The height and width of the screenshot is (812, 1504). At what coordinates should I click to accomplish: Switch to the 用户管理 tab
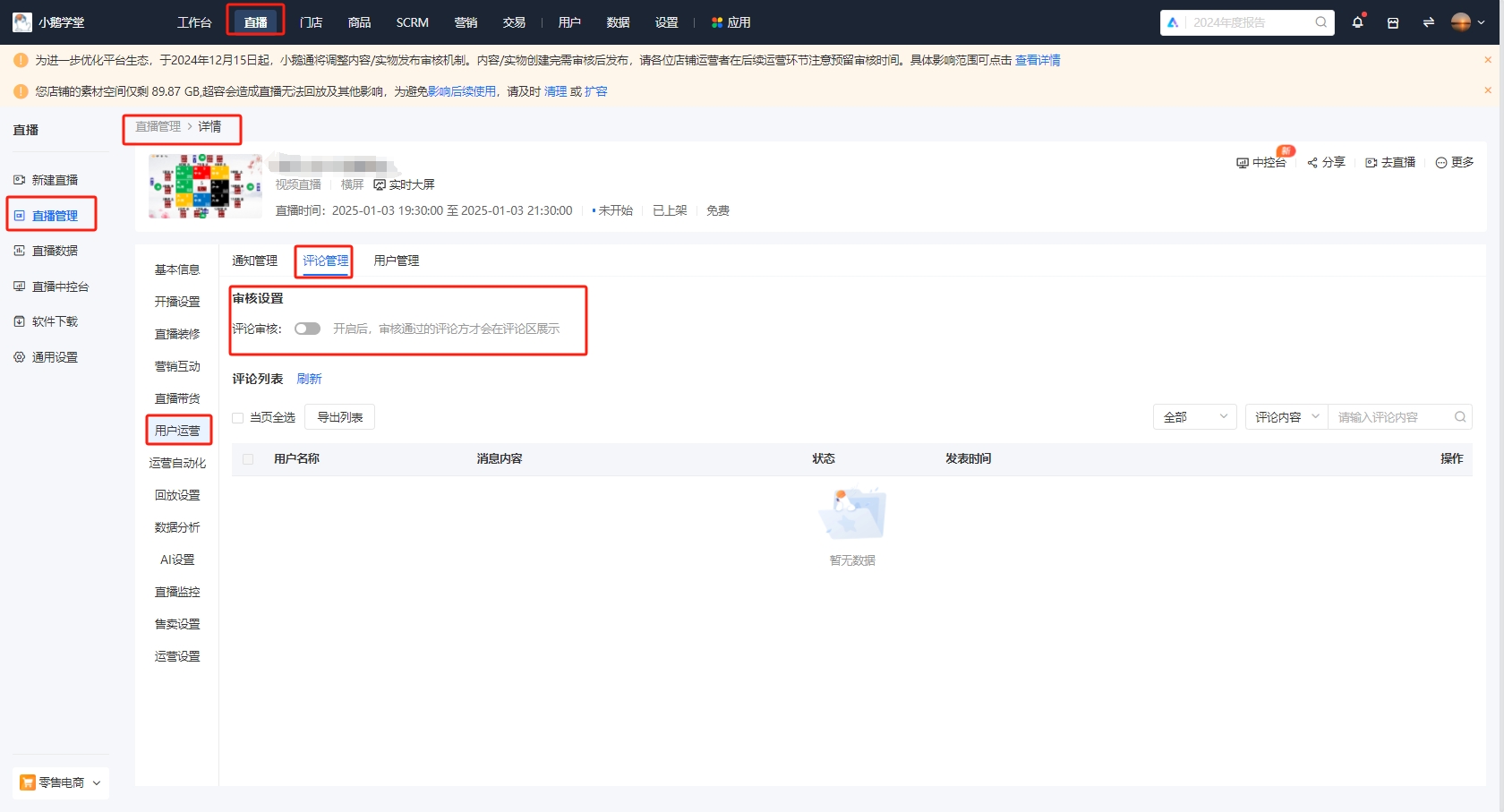[396, 261]
